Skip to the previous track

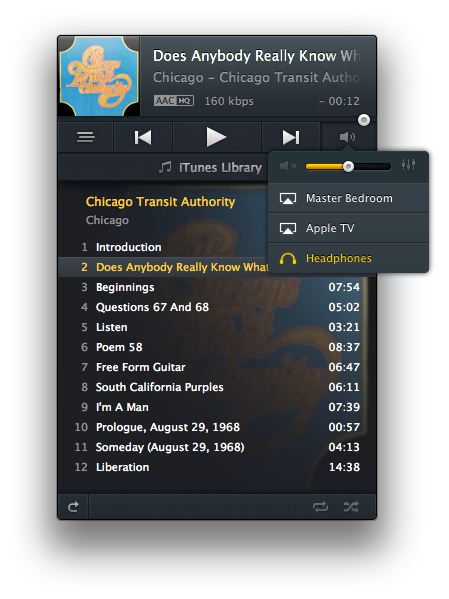pyautogui.click(x=143, y=137)
